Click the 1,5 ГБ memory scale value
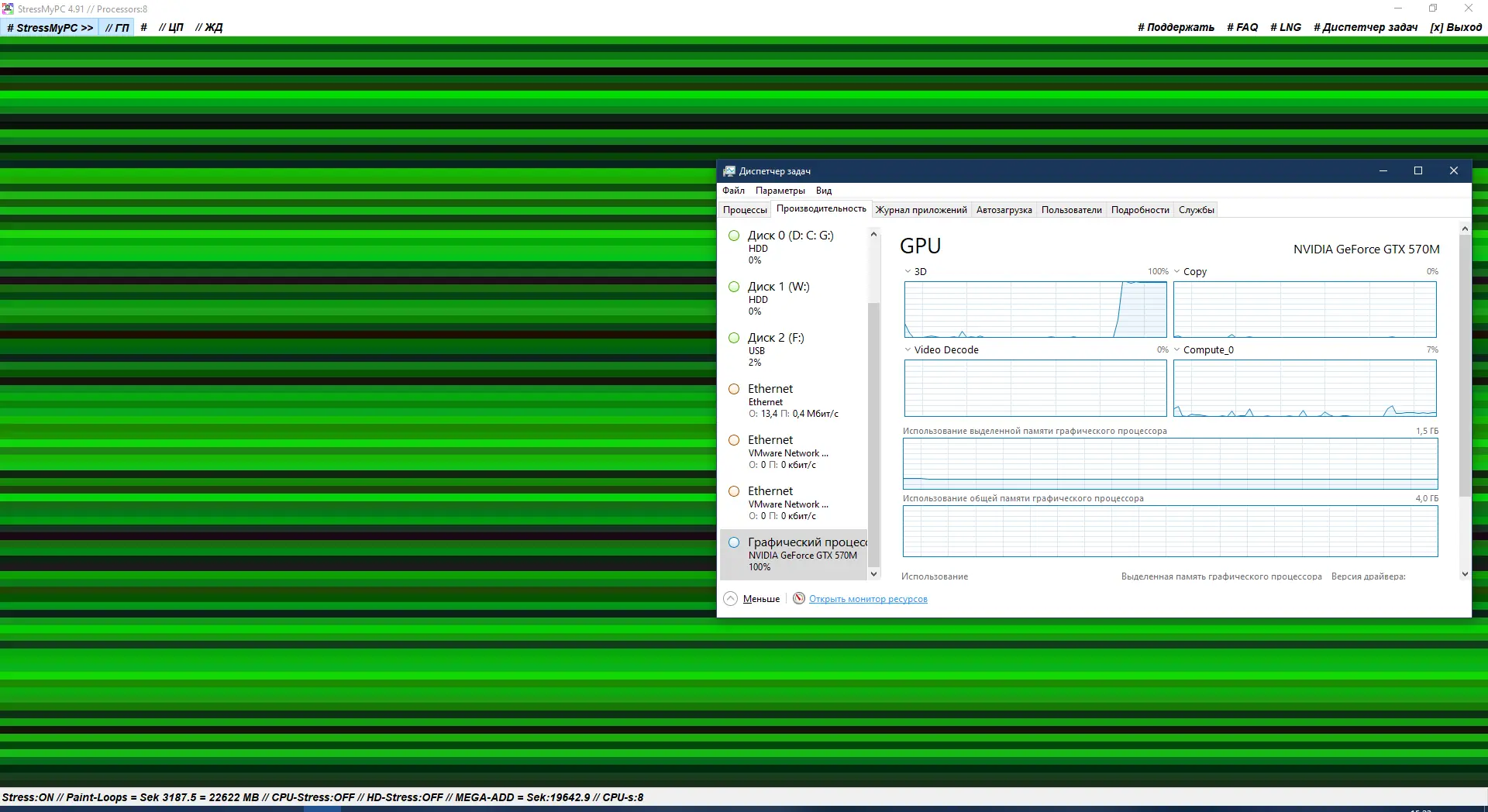 (x=1427, y=431)
